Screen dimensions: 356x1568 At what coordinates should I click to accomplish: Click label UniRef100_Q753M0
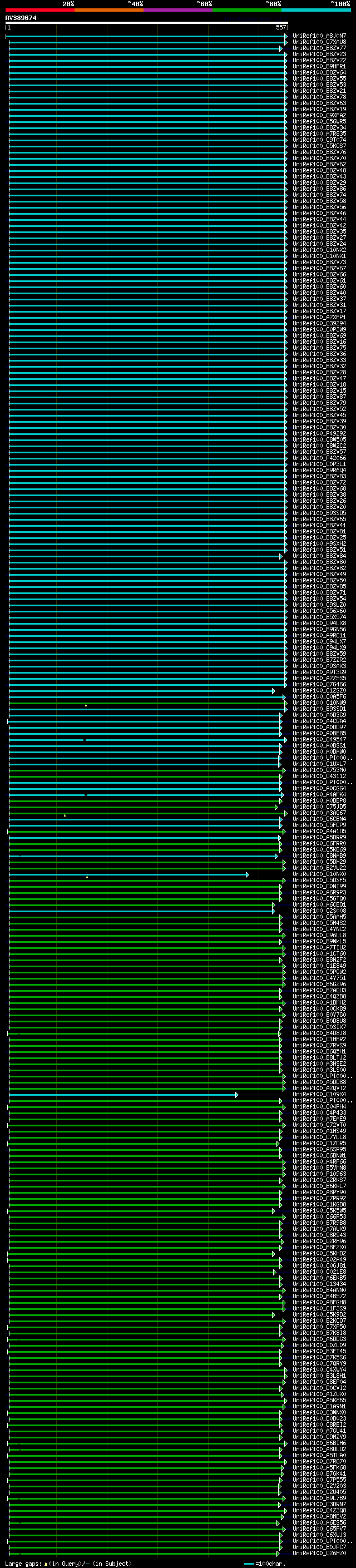tap(319, 770)
